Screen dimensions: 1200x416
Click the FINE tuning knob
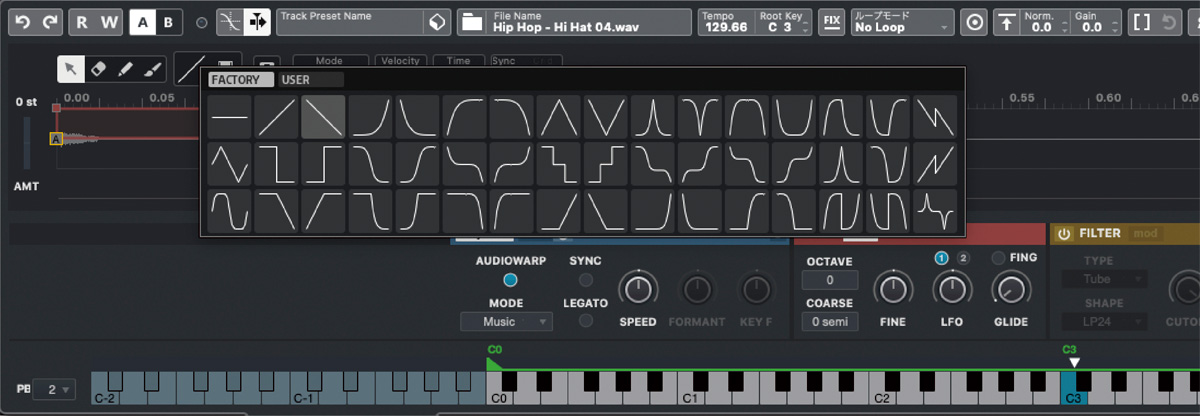click(x=892, y=290)
